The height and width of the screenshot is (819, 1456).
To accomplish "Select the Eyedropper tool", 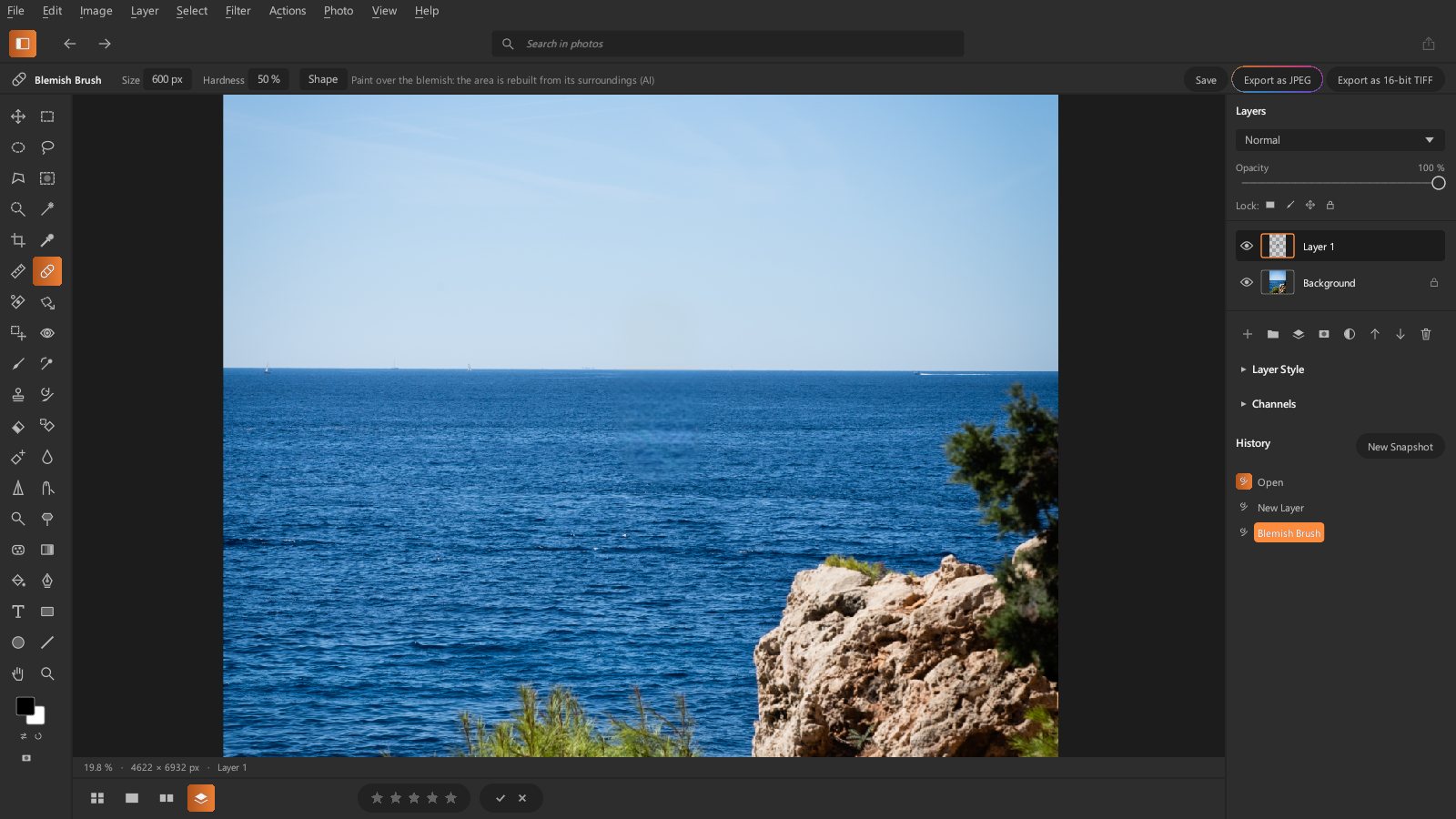I will click(x=47, y=240).
